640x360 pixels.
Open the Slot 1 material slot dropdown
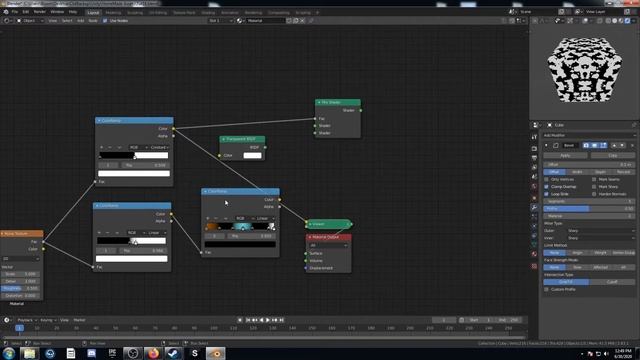(221, 20)
